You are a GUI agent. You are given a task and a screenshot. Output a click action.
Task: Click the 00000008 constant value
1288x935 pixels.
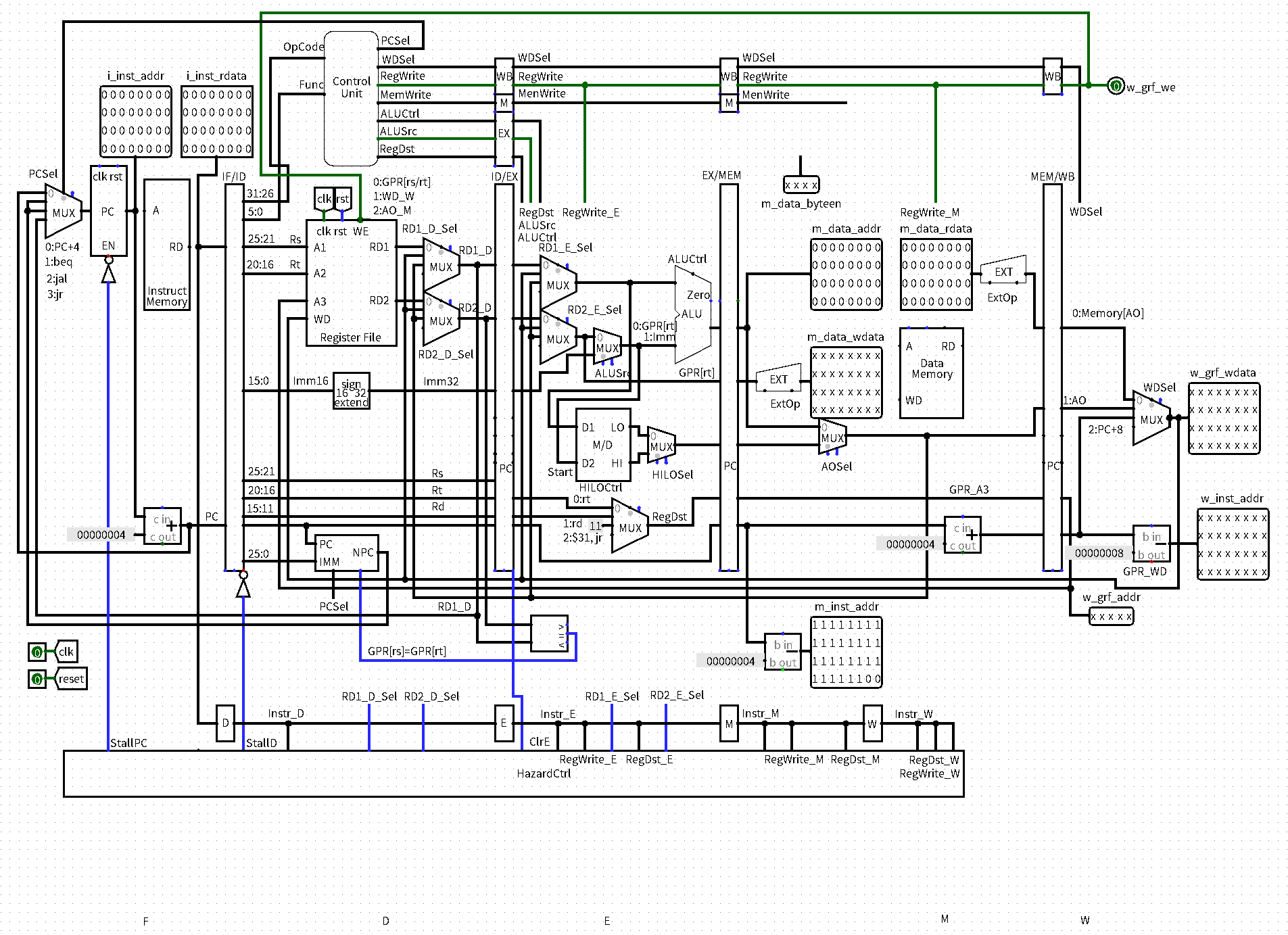[x=1099, y=553]
